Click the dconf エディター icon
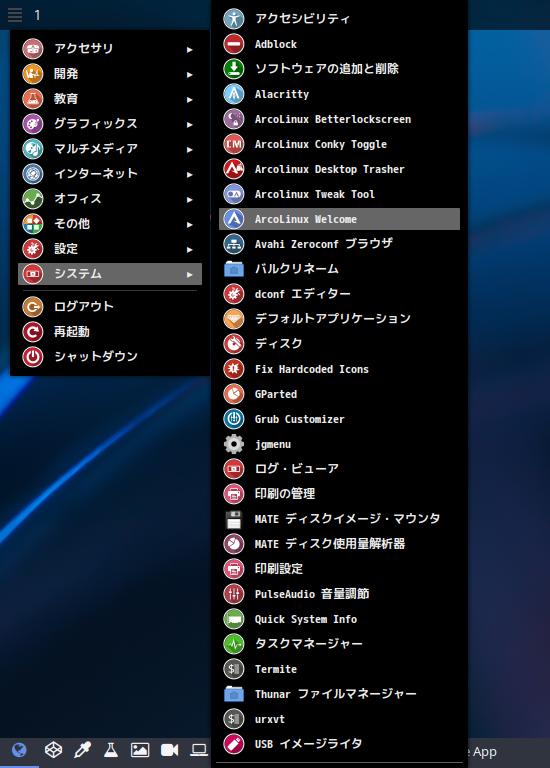550x768 pixels. pyautogui.click(x=234, y=294)
